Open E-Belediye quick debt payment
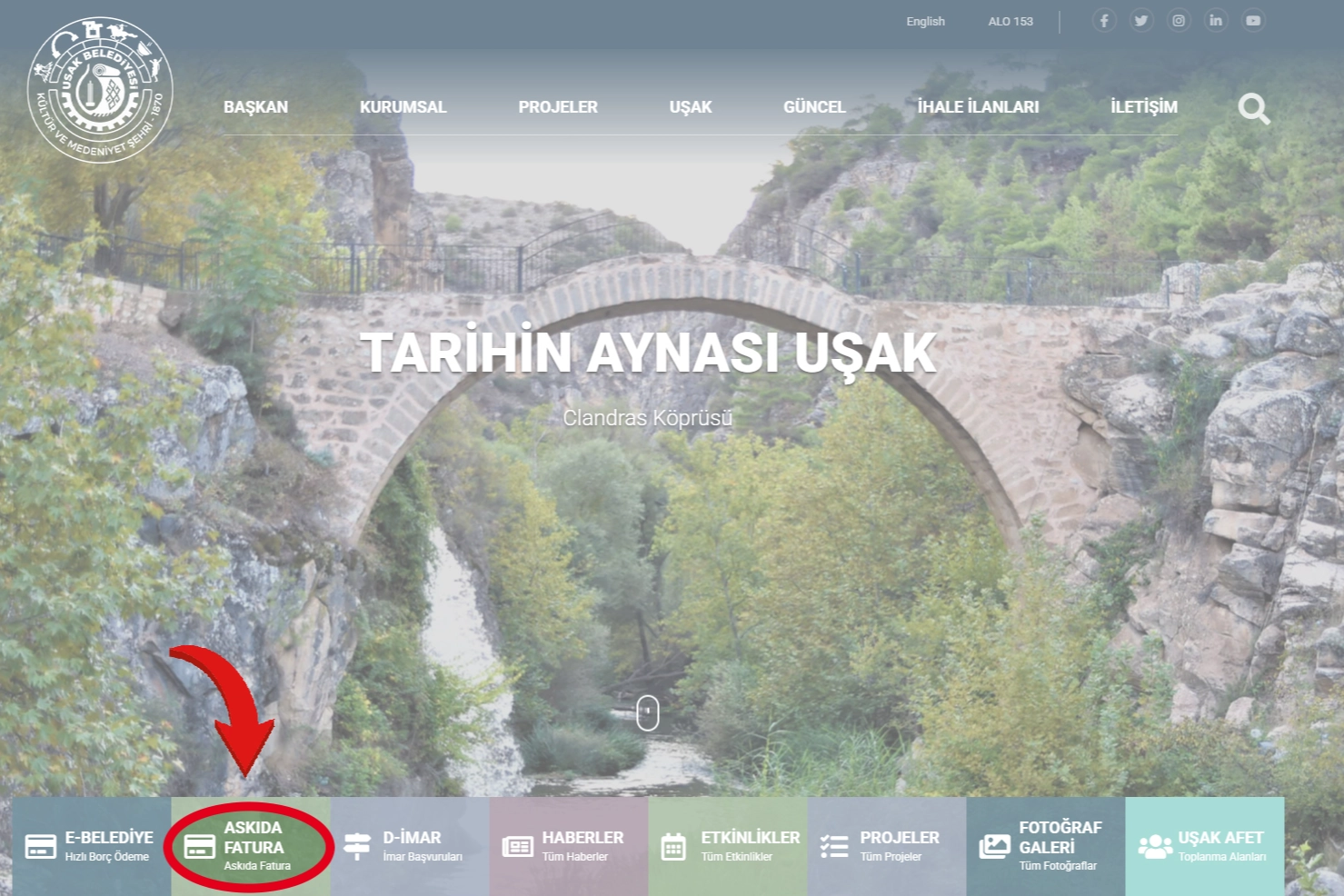Viewport: 1344px width, 896px height. coord(91,846)
